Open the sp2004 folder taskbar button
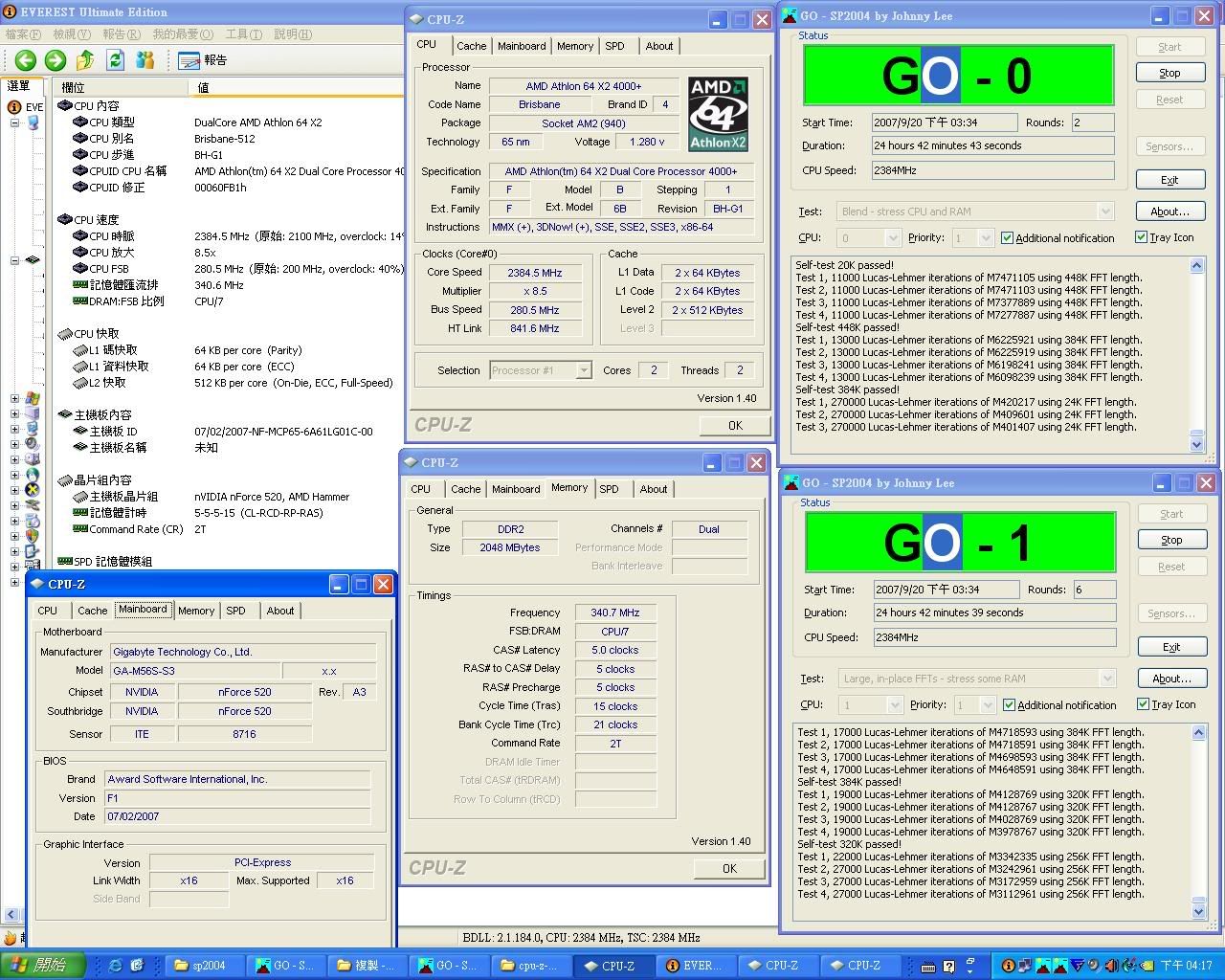 204,966
